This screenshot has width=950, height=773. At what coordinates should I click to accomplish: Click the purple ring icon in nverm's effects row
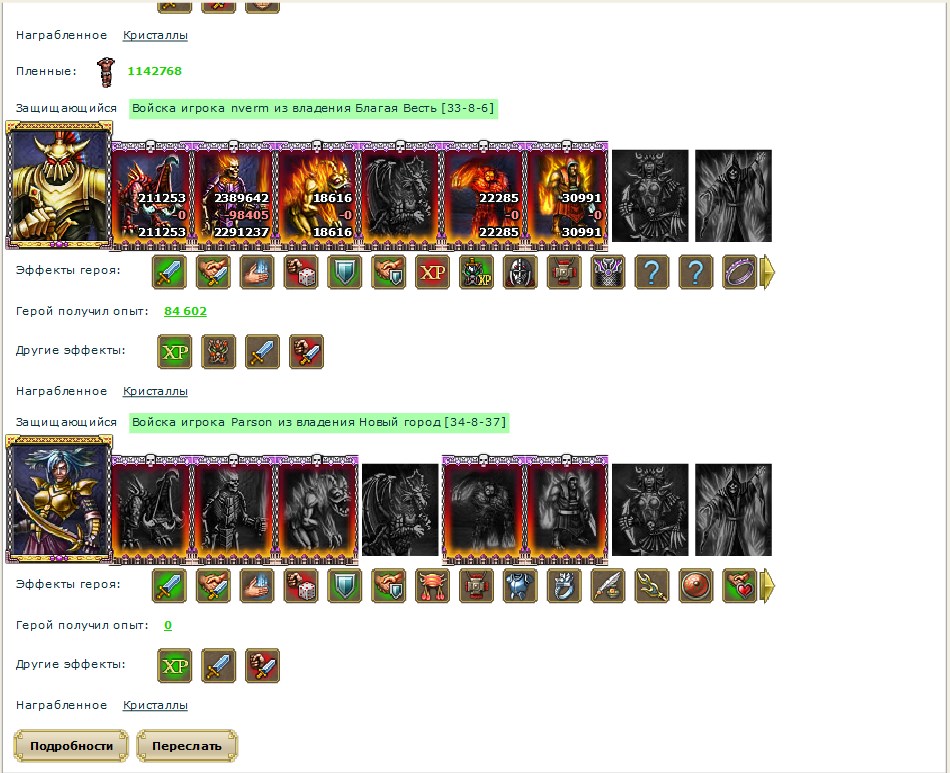tap(740, 272)
